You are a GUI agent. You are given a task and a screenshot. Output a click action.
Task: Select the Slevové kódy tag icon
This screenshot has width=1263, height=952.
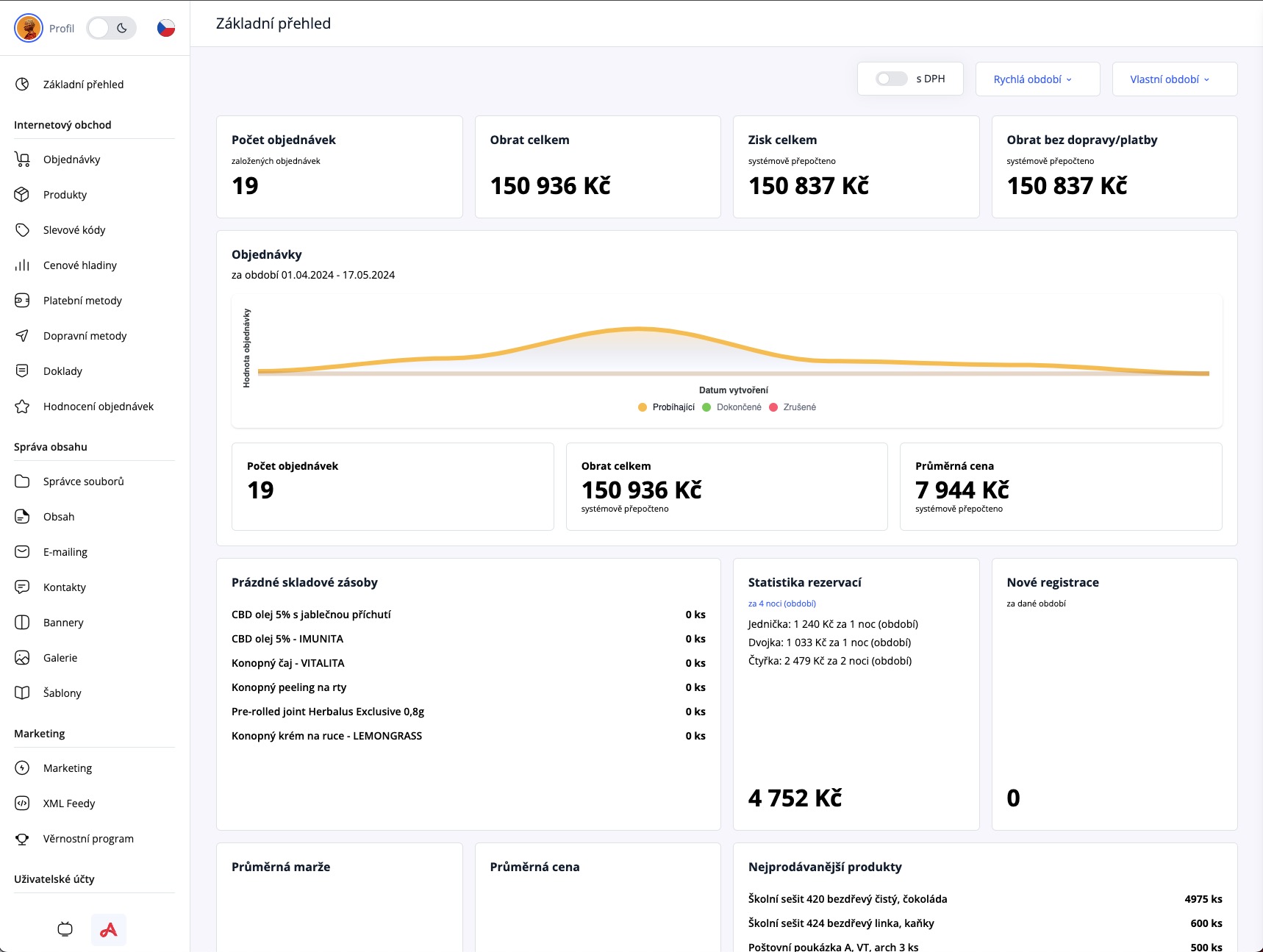click(x=22, y=230)
